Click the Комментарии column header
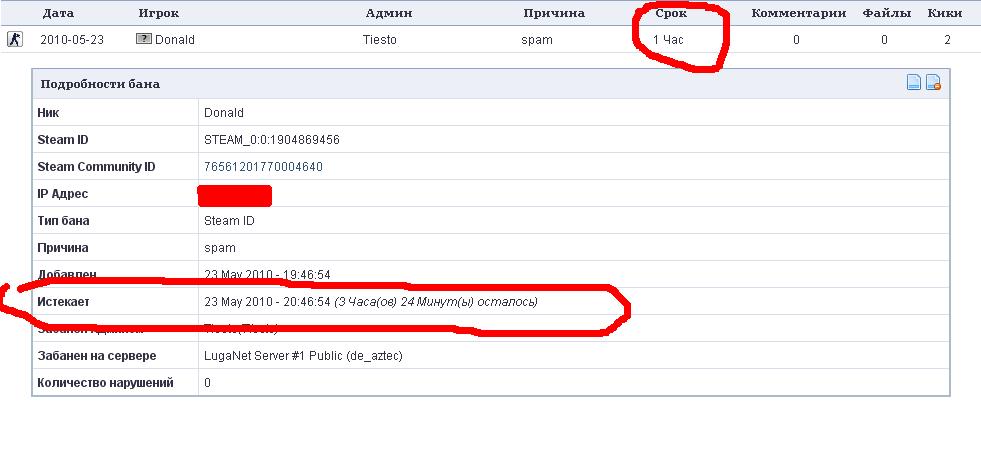 pos(798,13)
